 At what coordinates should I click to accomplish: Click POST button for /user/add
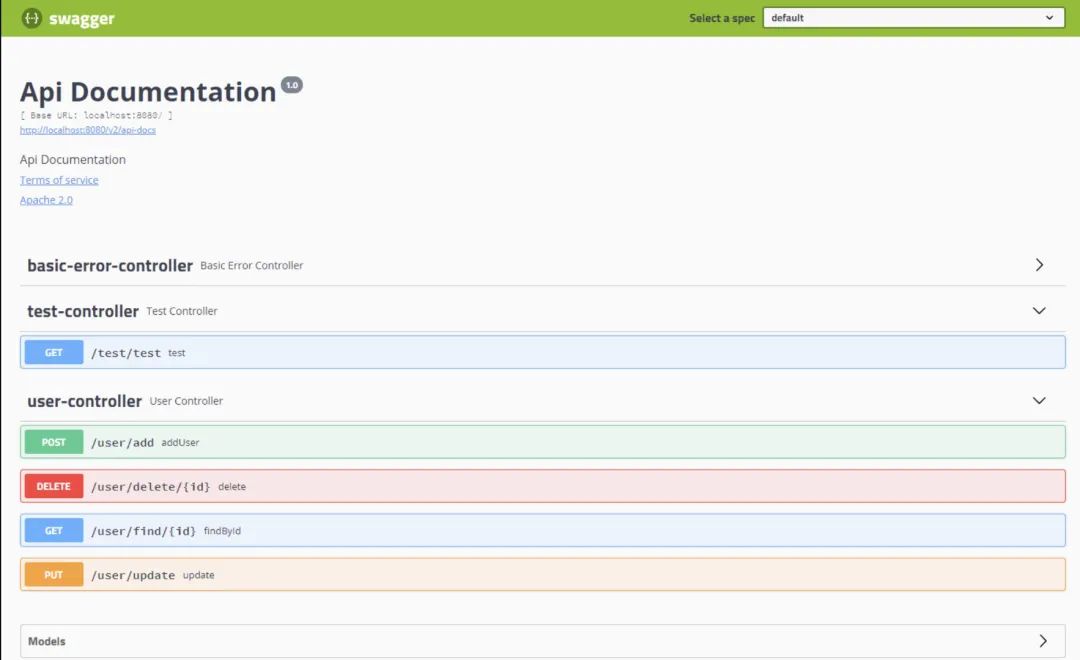point(54,442)
